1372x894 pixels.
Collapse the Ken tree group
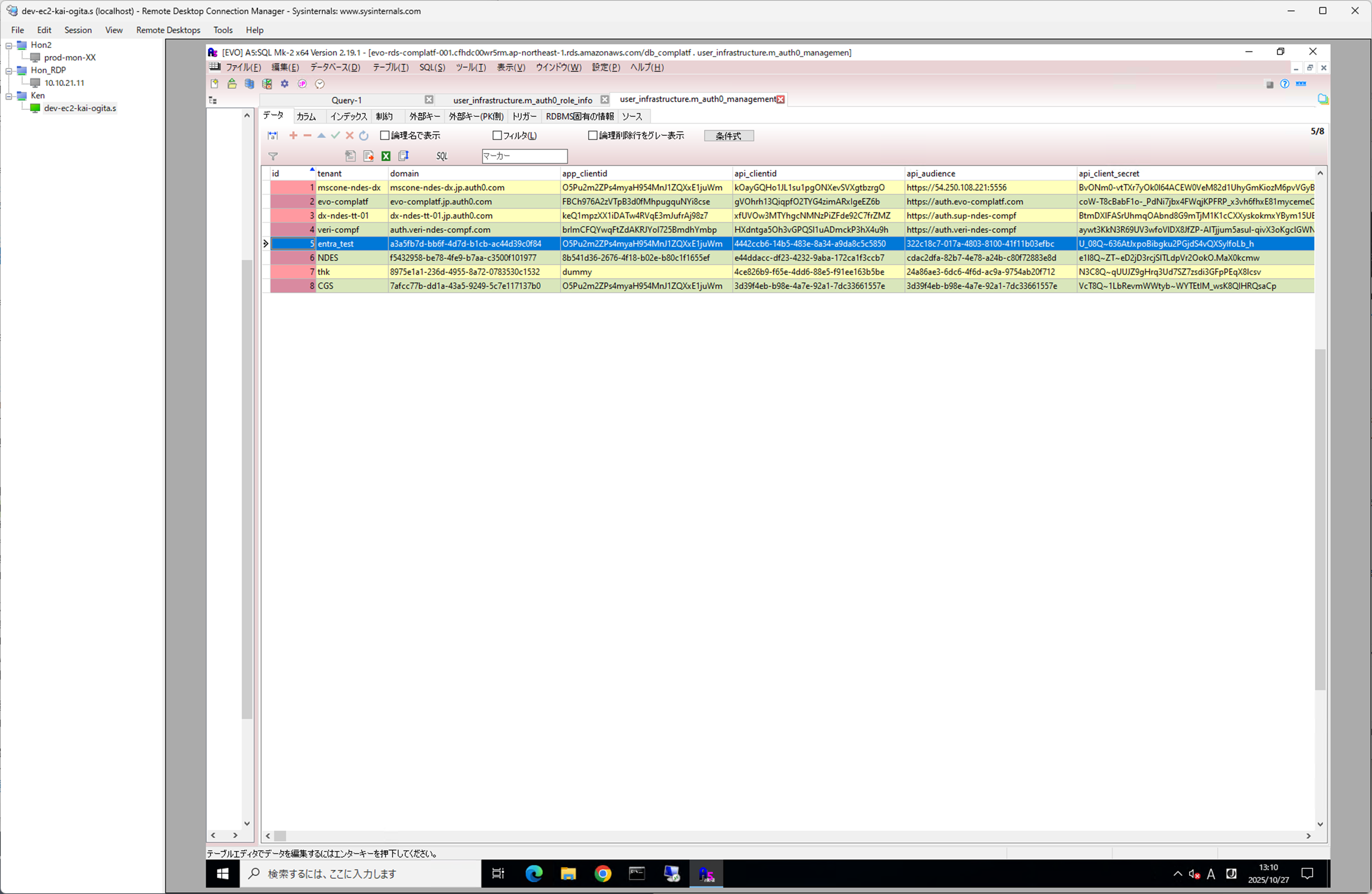[9, 96]
